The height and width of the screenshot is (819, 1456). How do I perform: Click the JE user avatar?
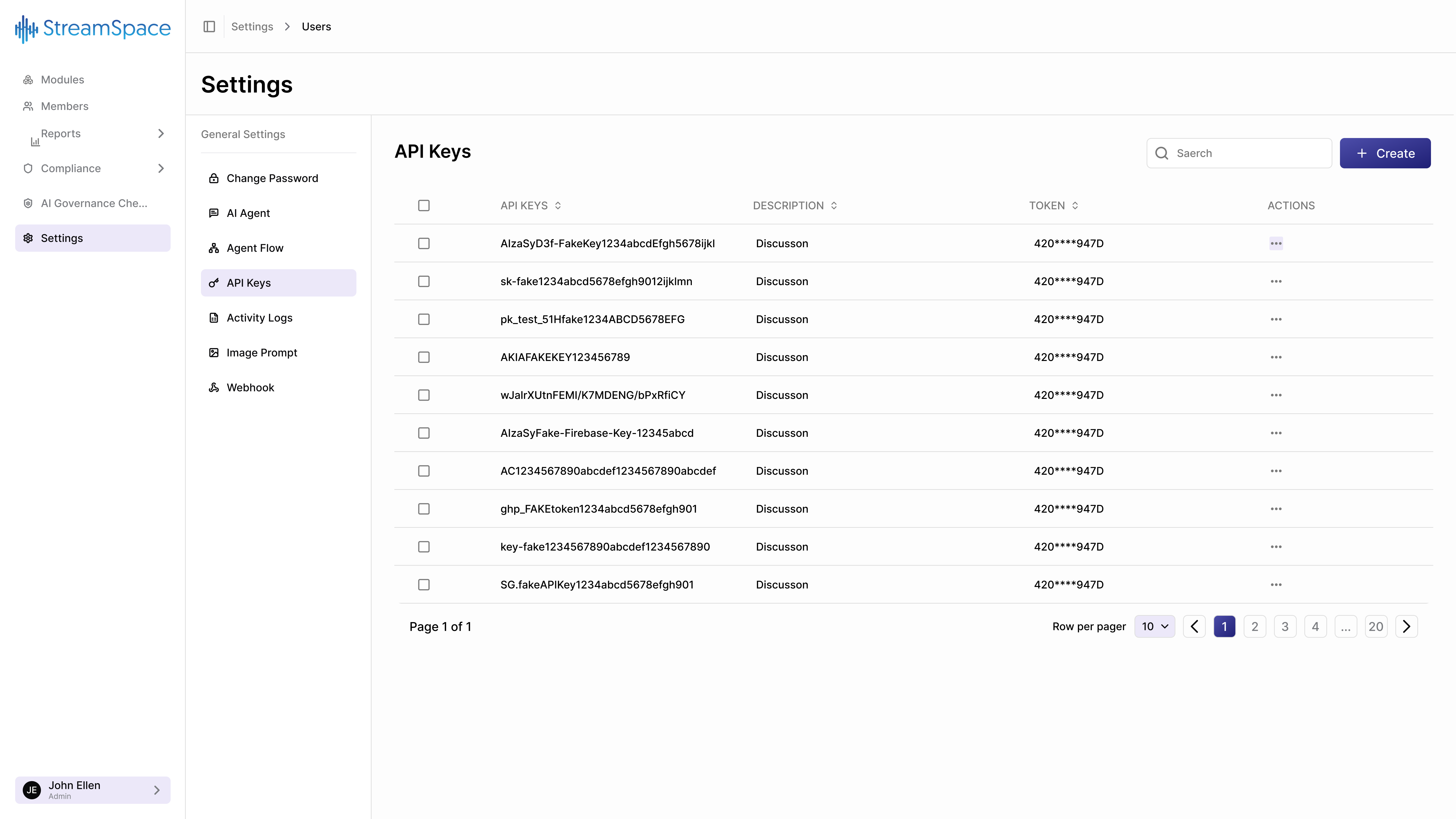[x=32, y=790]
